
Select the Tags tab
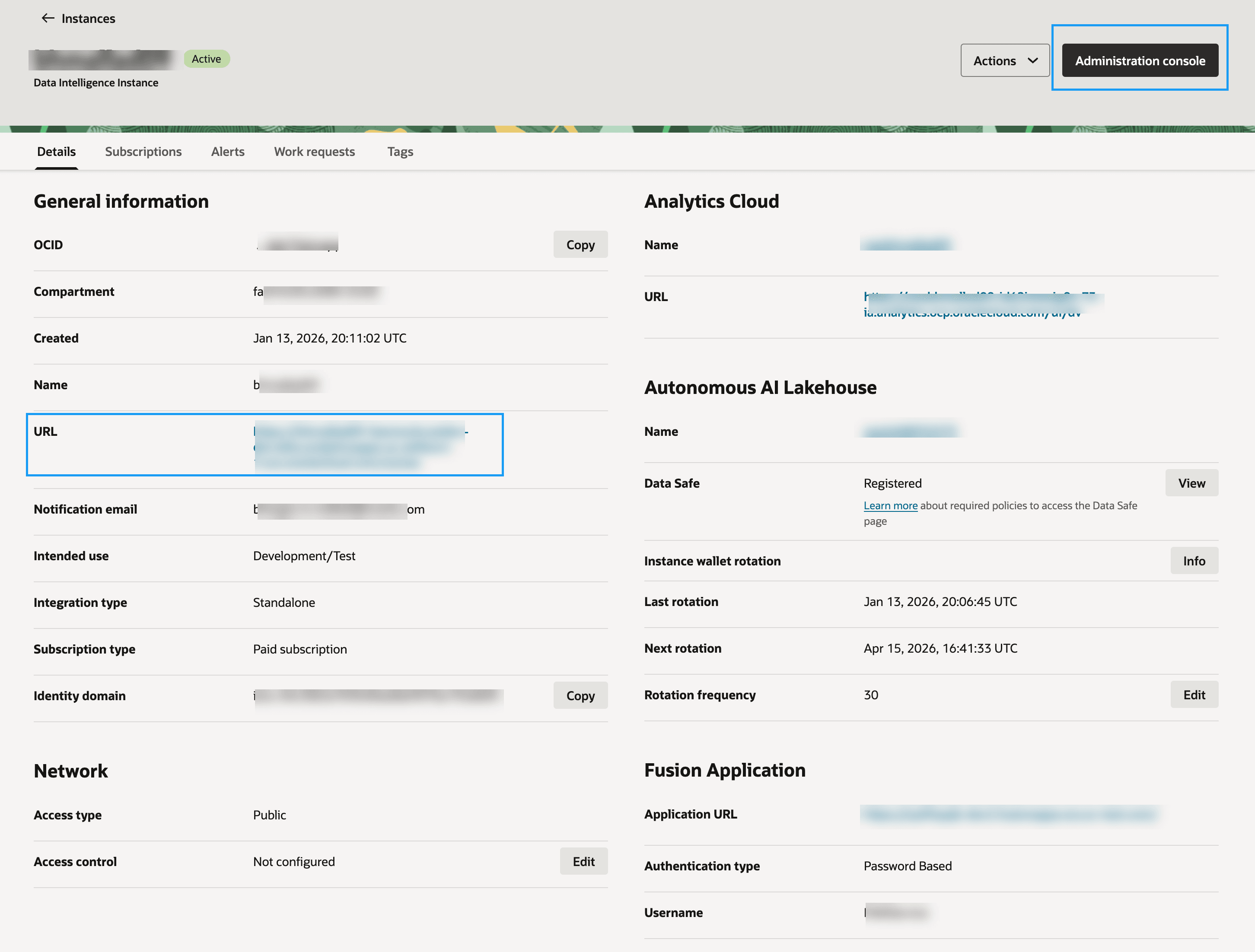coord(400,151)
